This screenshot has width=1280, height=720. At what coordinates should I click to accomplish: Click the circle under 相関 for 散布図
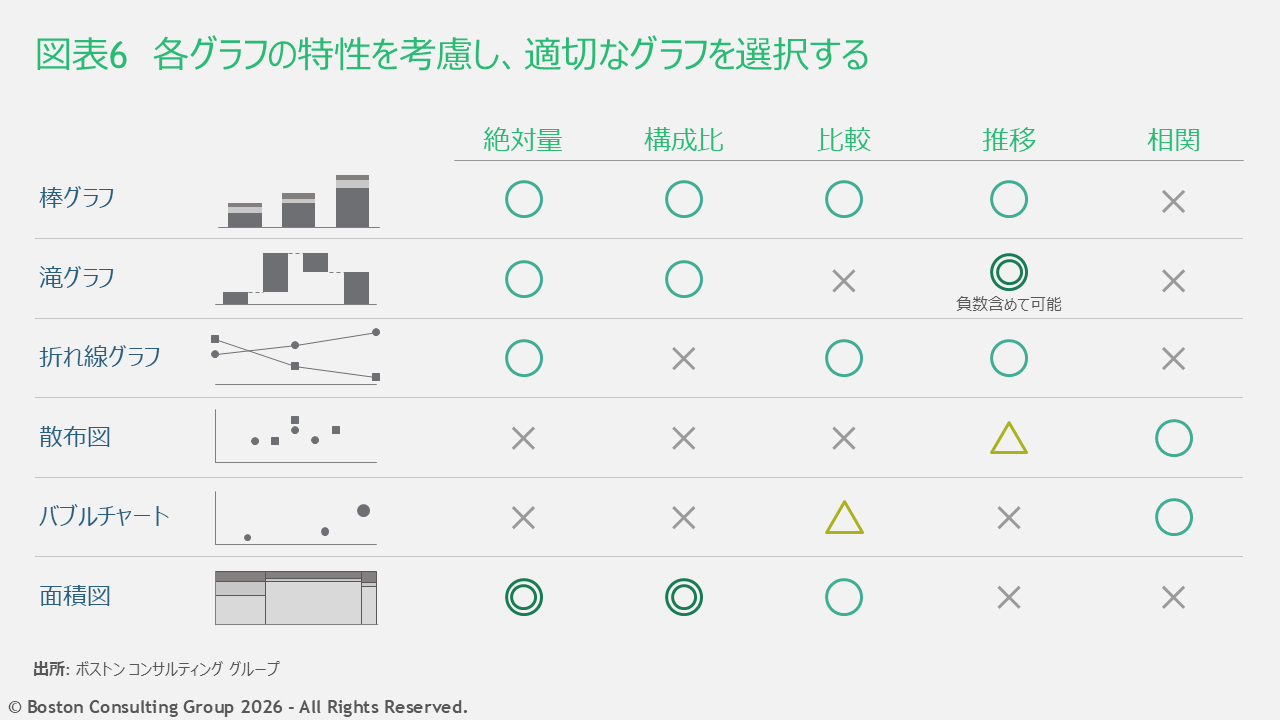pos(1173,438)
